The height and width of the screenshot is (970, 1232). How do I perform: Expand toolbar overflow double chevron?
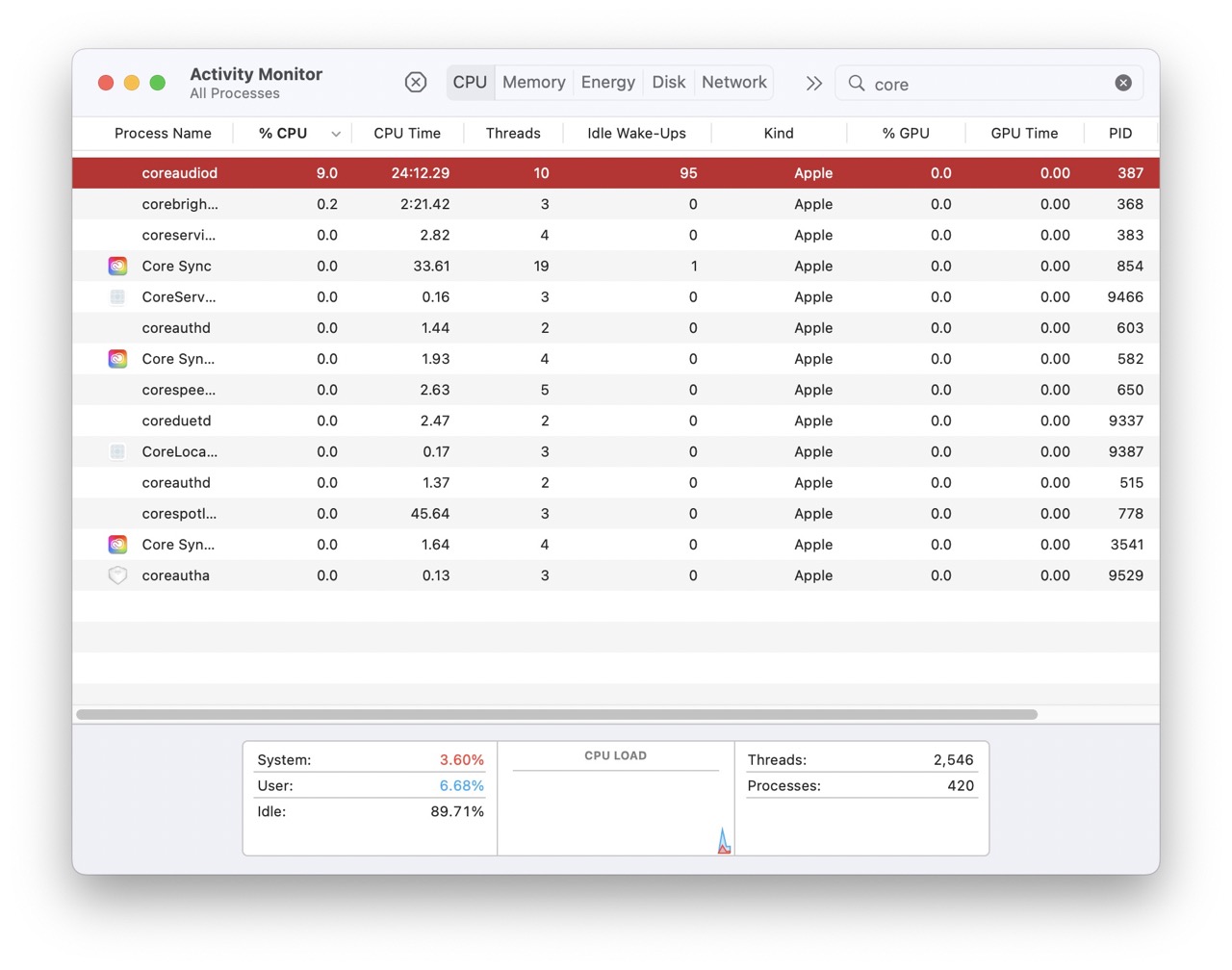tap(813, 84)
